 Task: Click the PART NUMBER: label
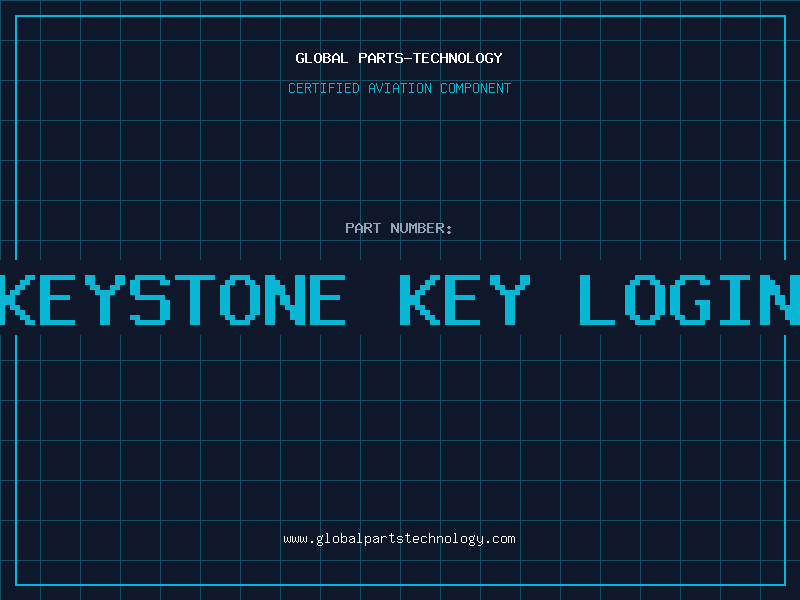point(399,228)
